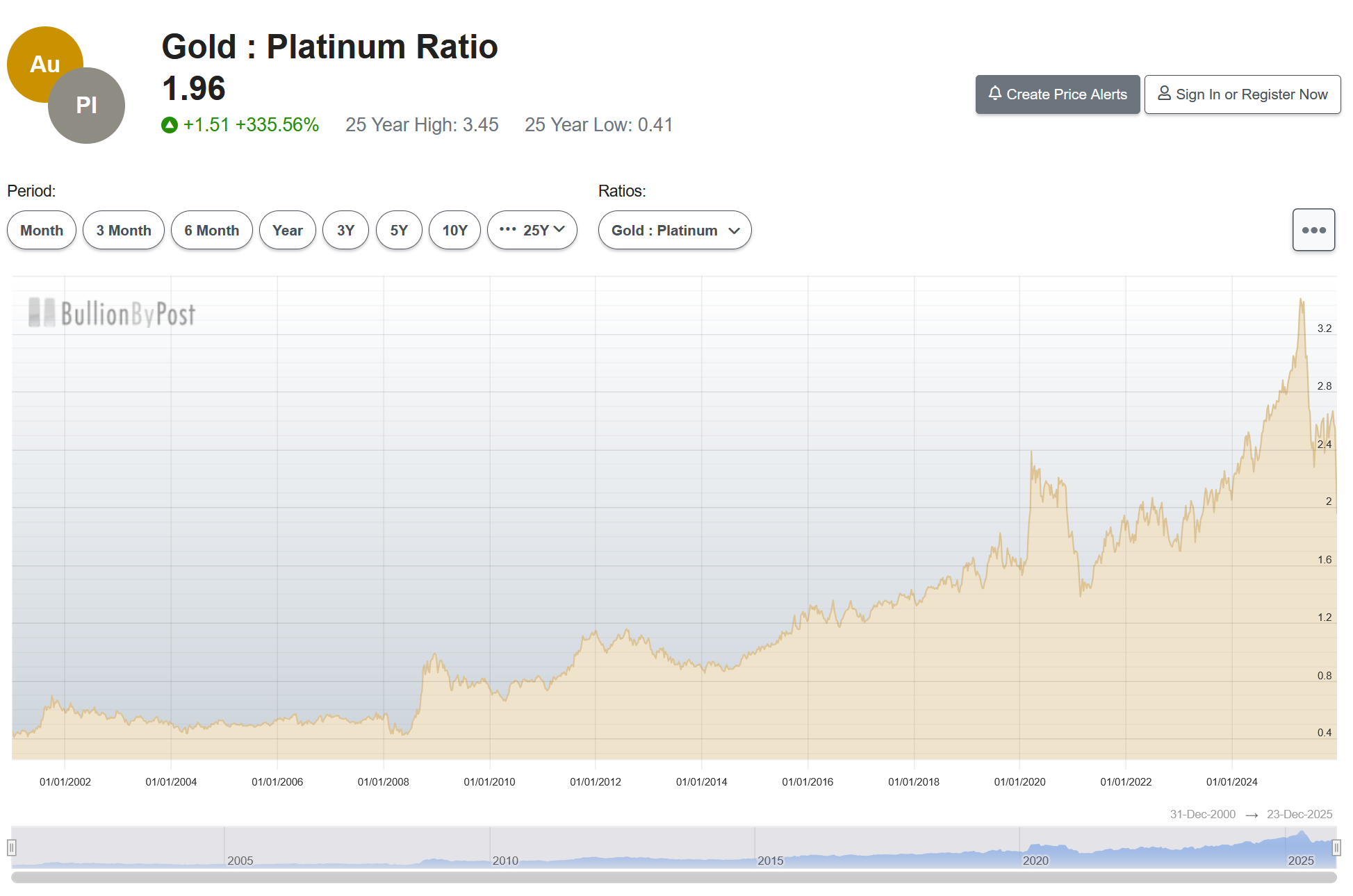
Task: Switch chart to 10Y period
Action: 454,230
